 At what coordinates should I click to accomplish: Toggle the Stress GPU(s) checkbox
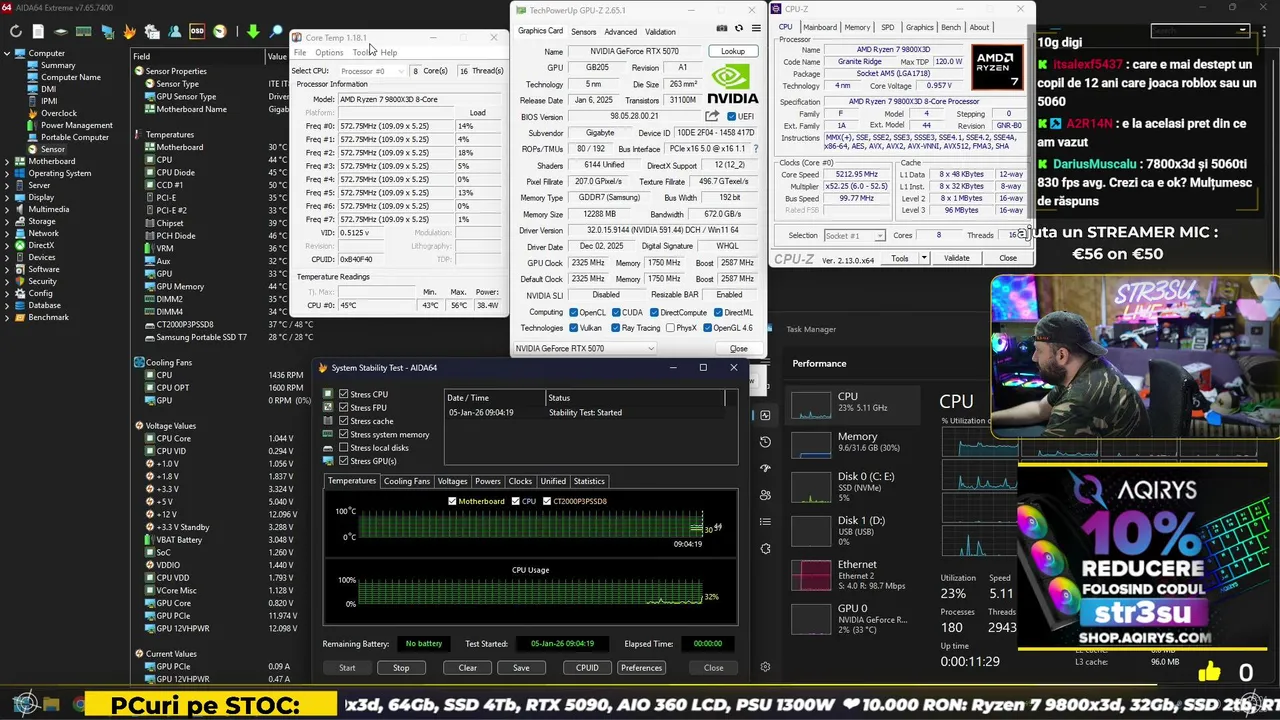click(344, 461)
